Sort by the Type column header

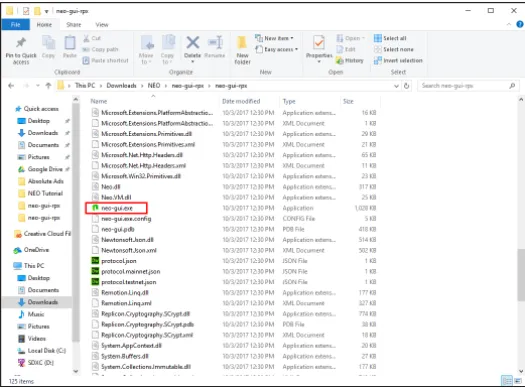[x=289, y=101]
